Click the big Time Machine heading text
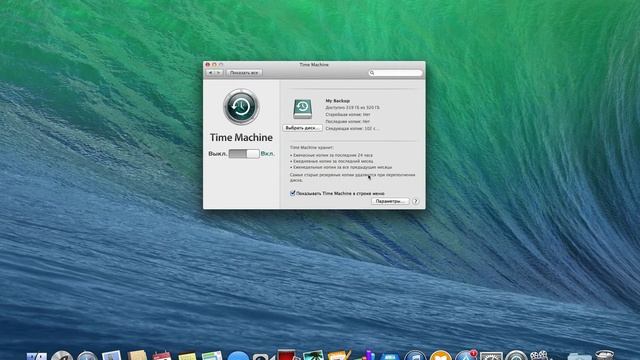640x360 pixels. point(241,138)
